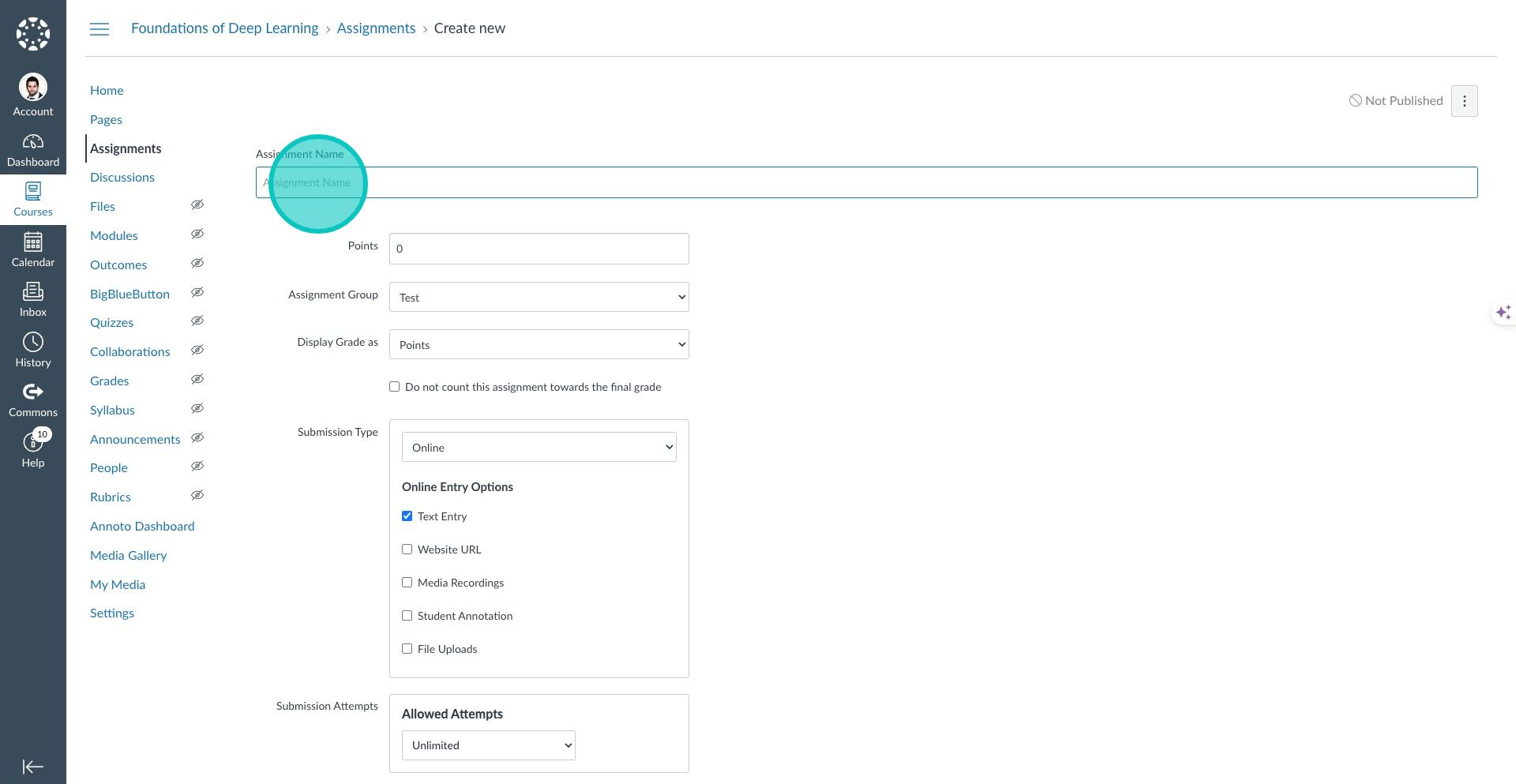Go to Discussions in course menu
This screenshot has height=784, width=1516.
[x=122, y=178]
